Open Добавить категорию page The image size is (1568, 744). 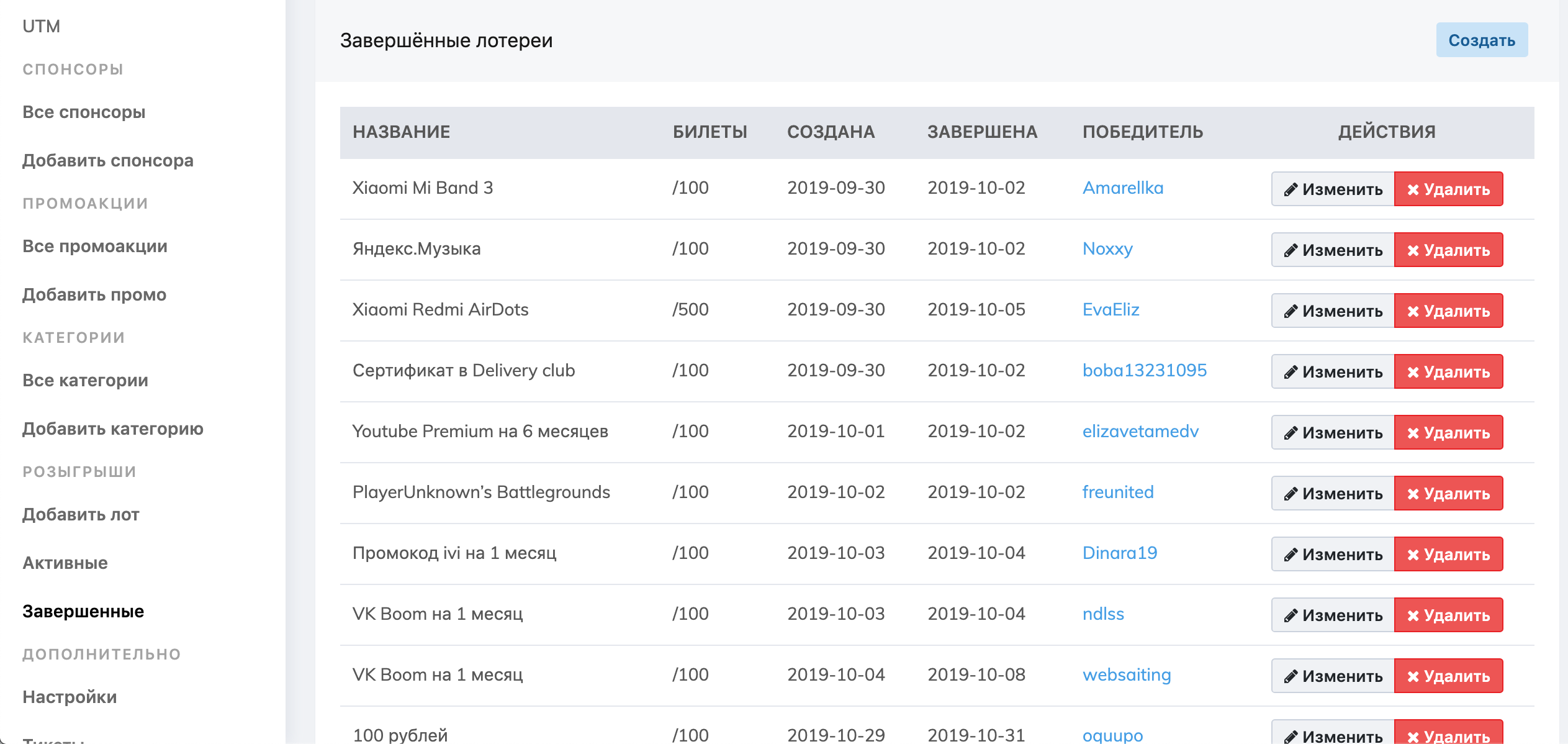(113, 429)
